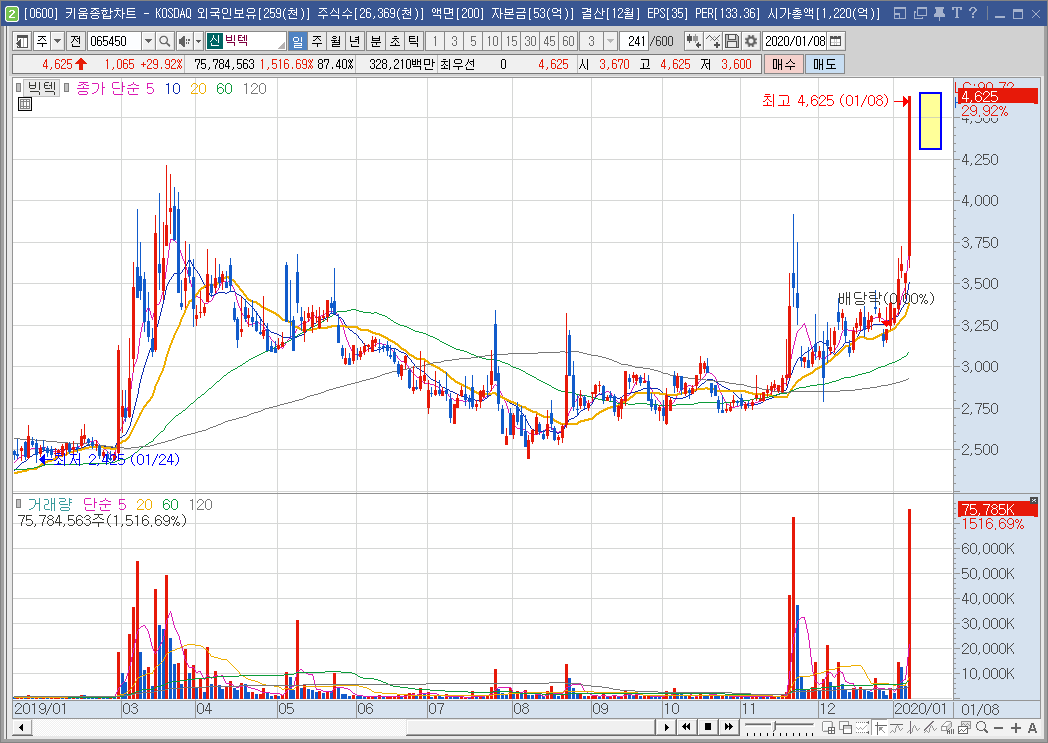Viewport: 1048px width, 743px height.
Task: Open the custom interval dropdown arrow
Action: (610, 41)
